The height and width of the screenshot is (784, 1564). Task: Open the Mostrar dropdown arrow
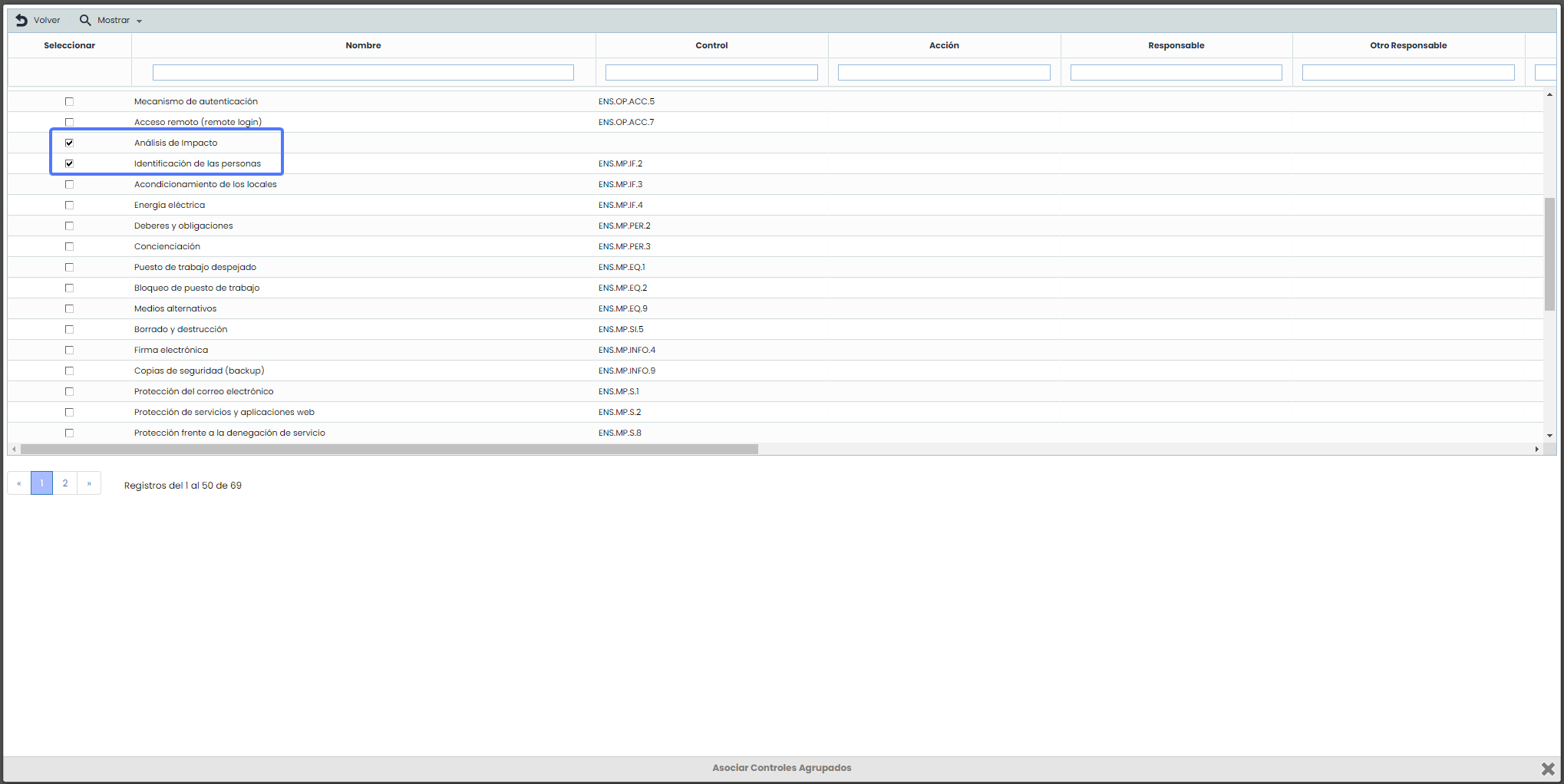[139, 21]
